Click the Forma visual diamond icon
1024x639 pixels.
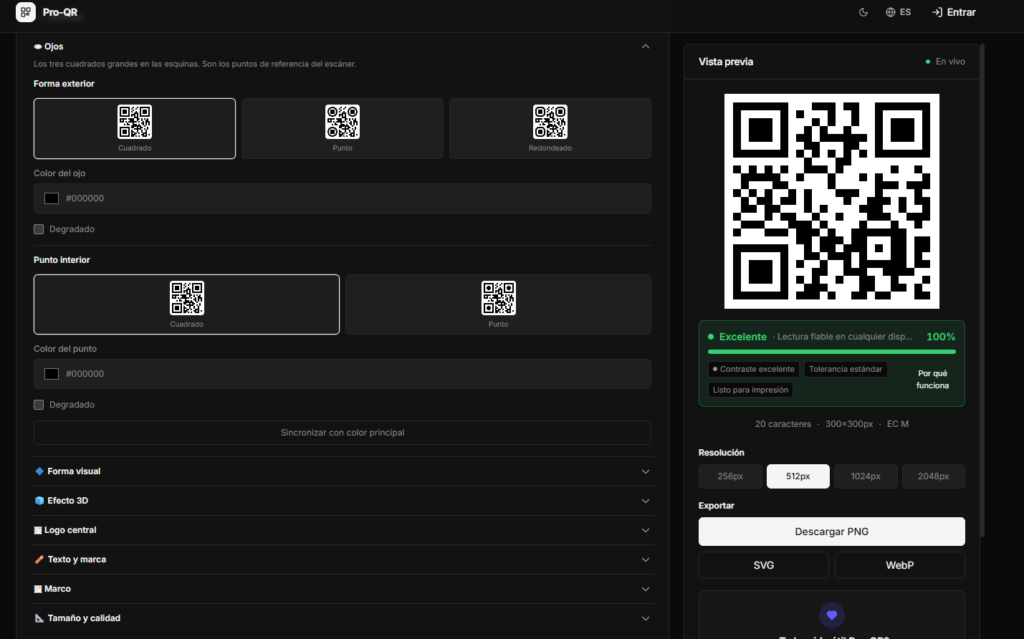pos(39,471)
